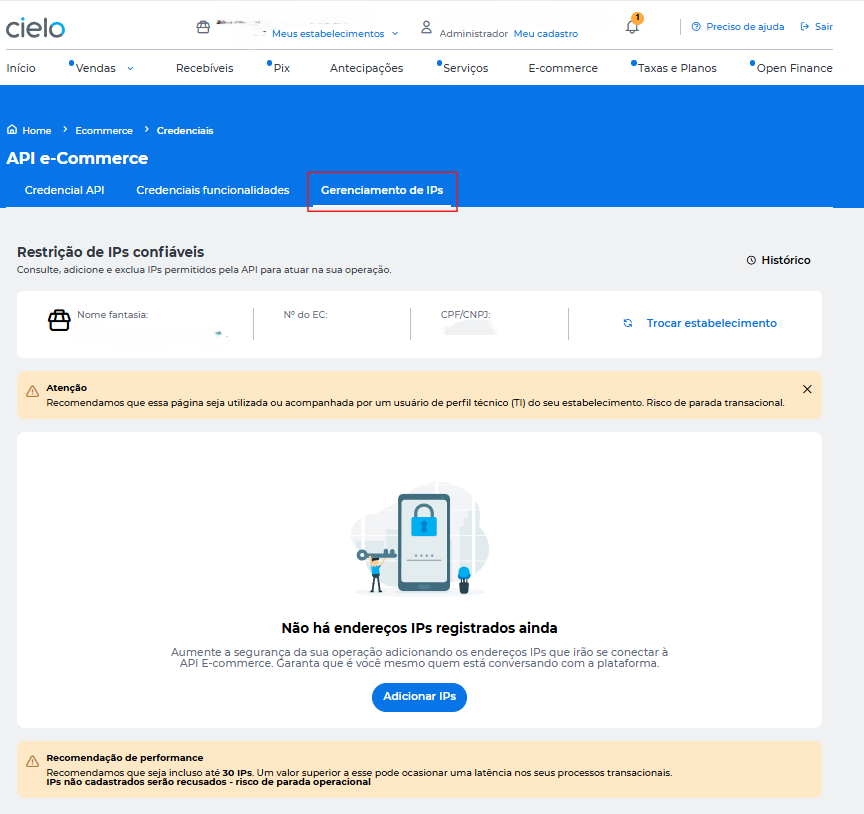Click the phone lock illustration
Screen dimensions: 864x814
click(420, 540)
